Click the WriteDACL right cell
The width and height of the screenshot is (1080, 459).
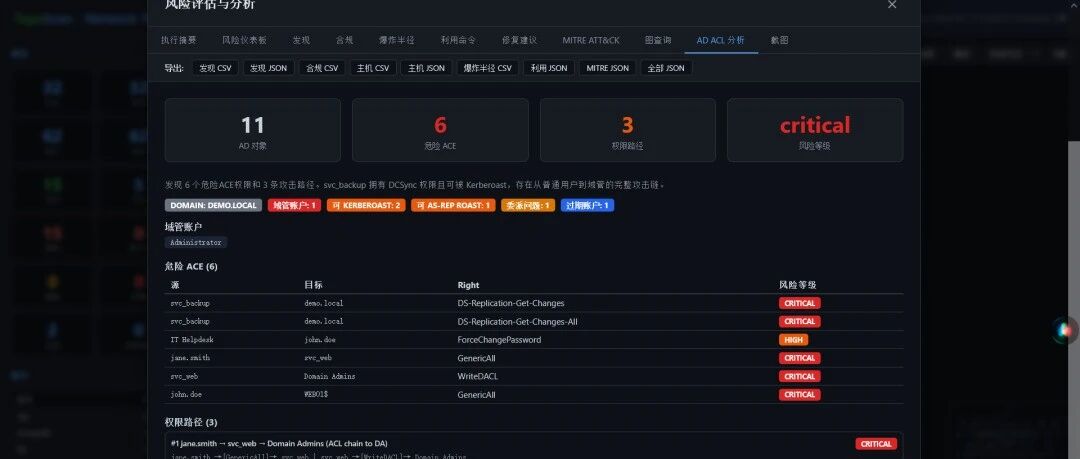pos(477,376)
